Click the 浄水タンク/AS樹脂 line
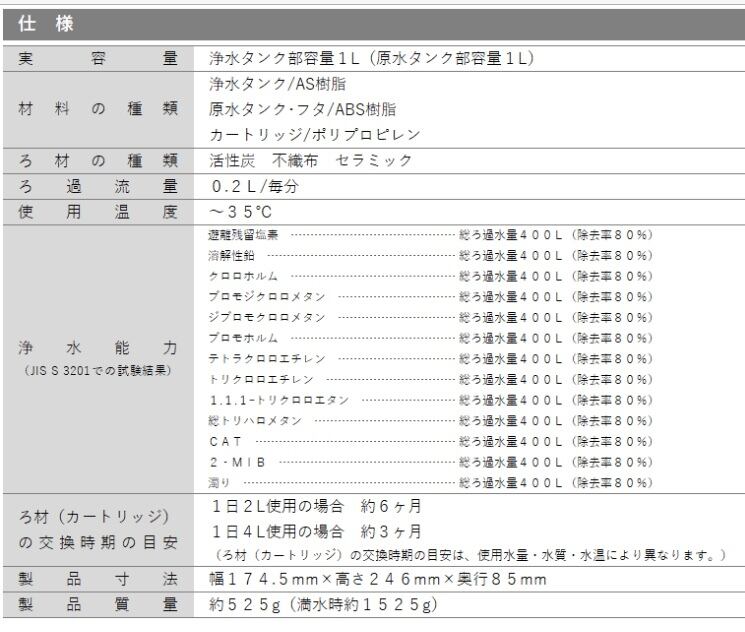This screenshot has height=632, width=745. (x=277, y=84)
